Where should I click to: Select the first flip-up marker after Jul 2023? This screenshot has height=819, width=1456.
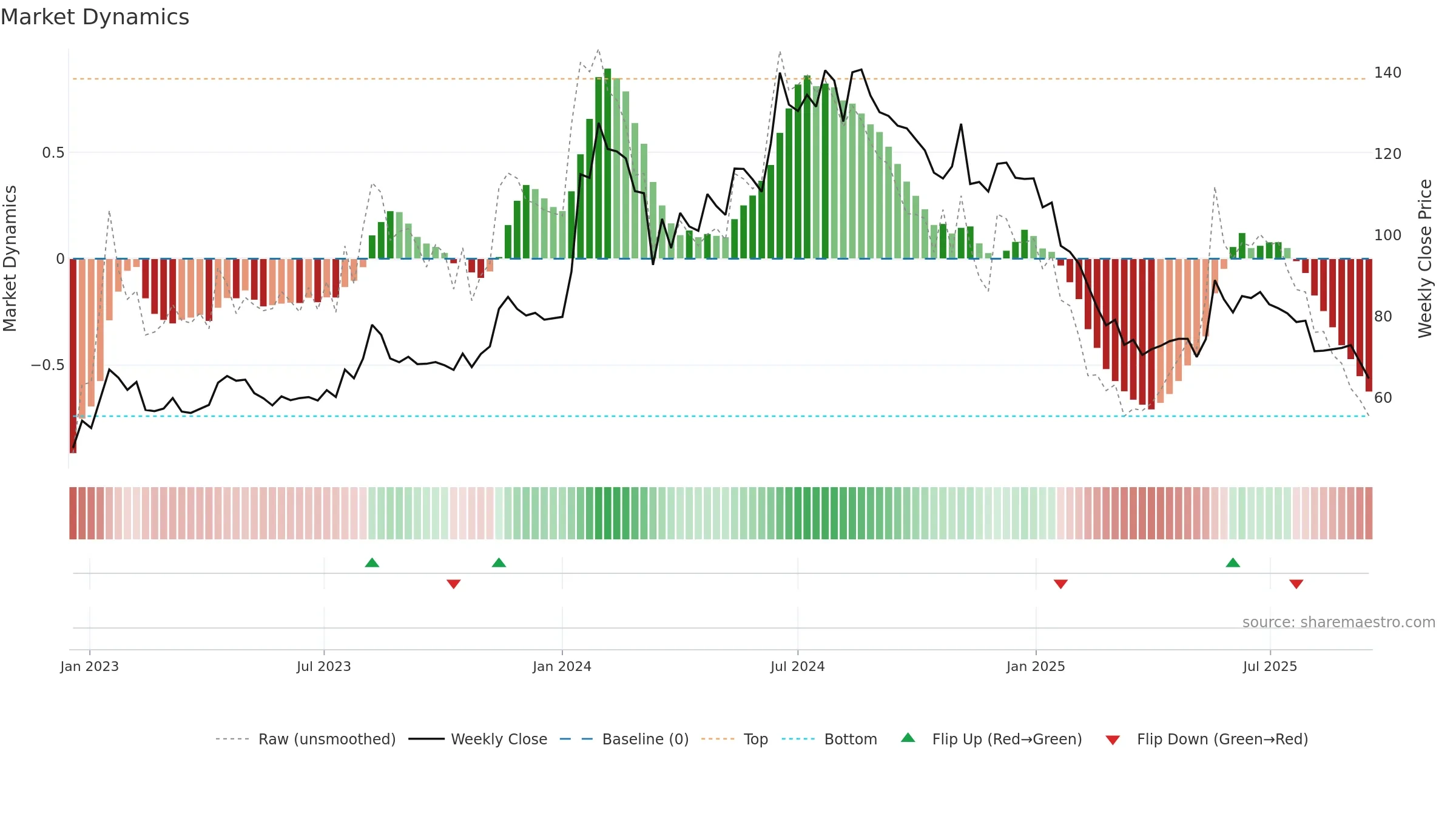(x=372, y=562)
